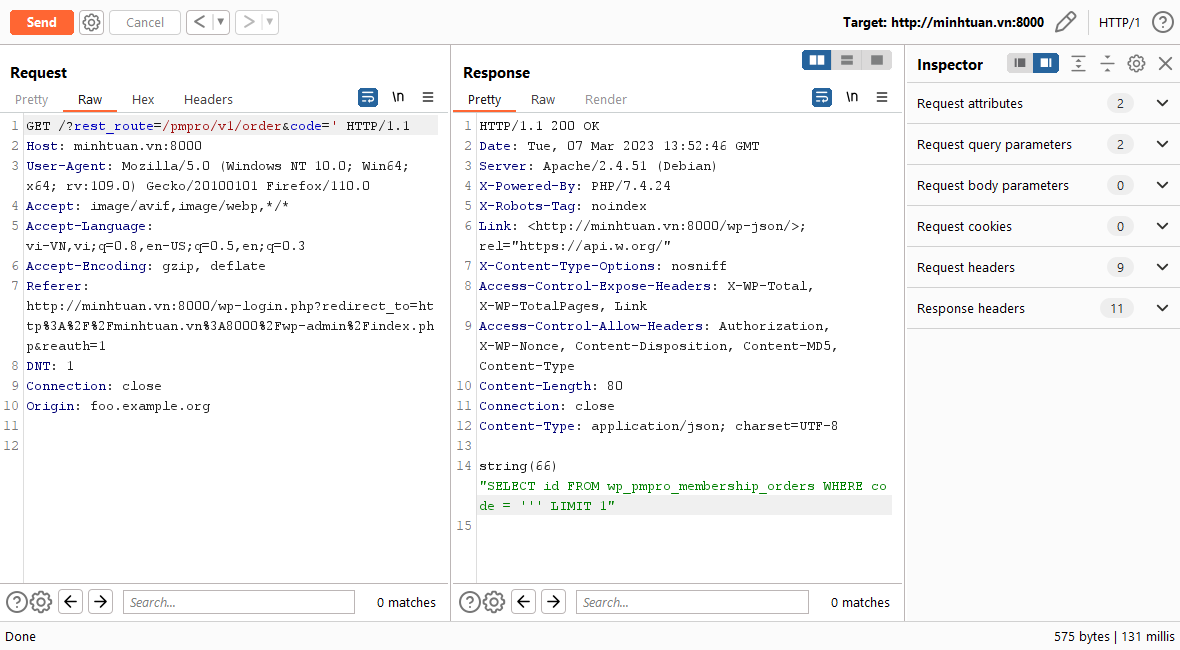Open the help icon beside HTTP/1
Screen dimensions: 1180x650
tap(1162, 22)
